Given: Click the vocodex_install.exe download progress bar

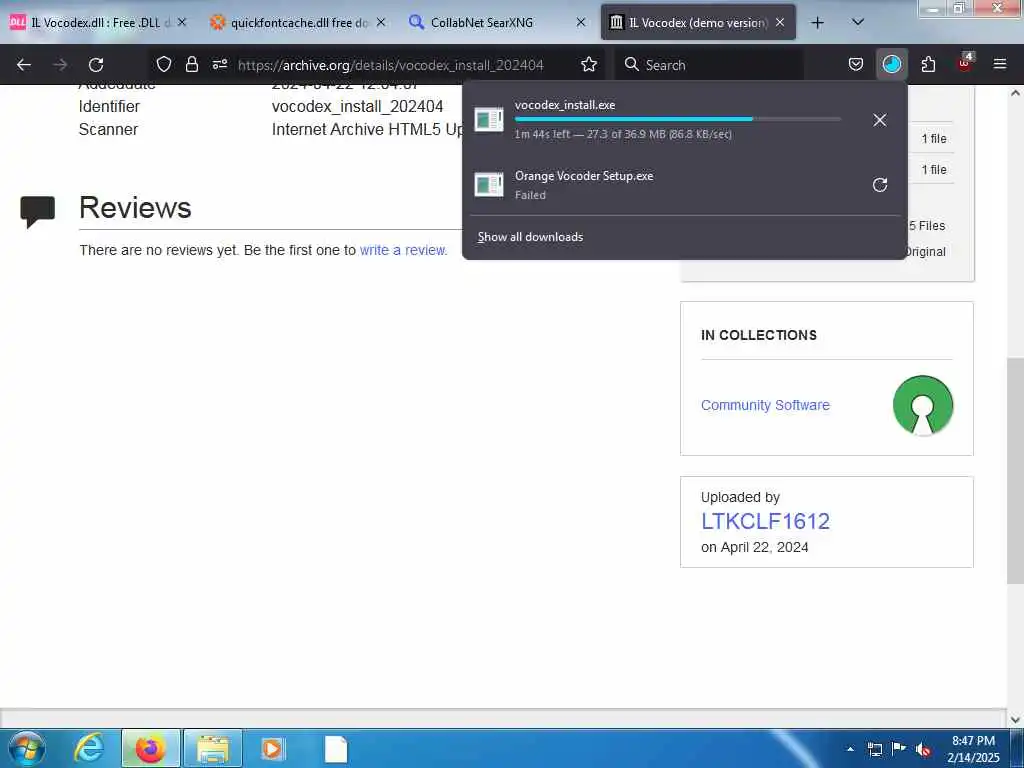Looking at the screenshot, I should pyautogui.click(x=677, y=119).
